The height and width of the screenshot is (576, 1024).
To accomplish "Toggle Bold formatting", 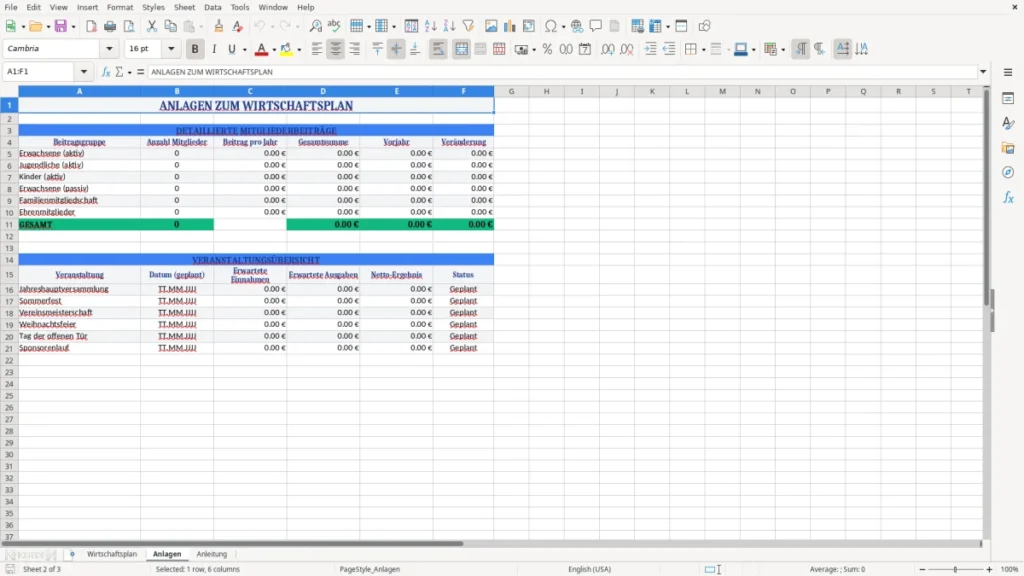I will coord(195,49).
